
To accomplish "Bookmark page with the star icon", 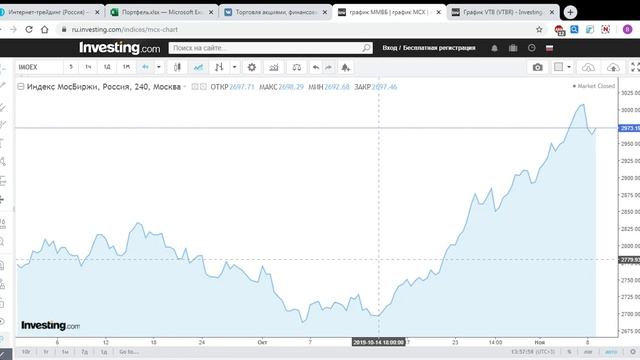I will coord(539,29).
